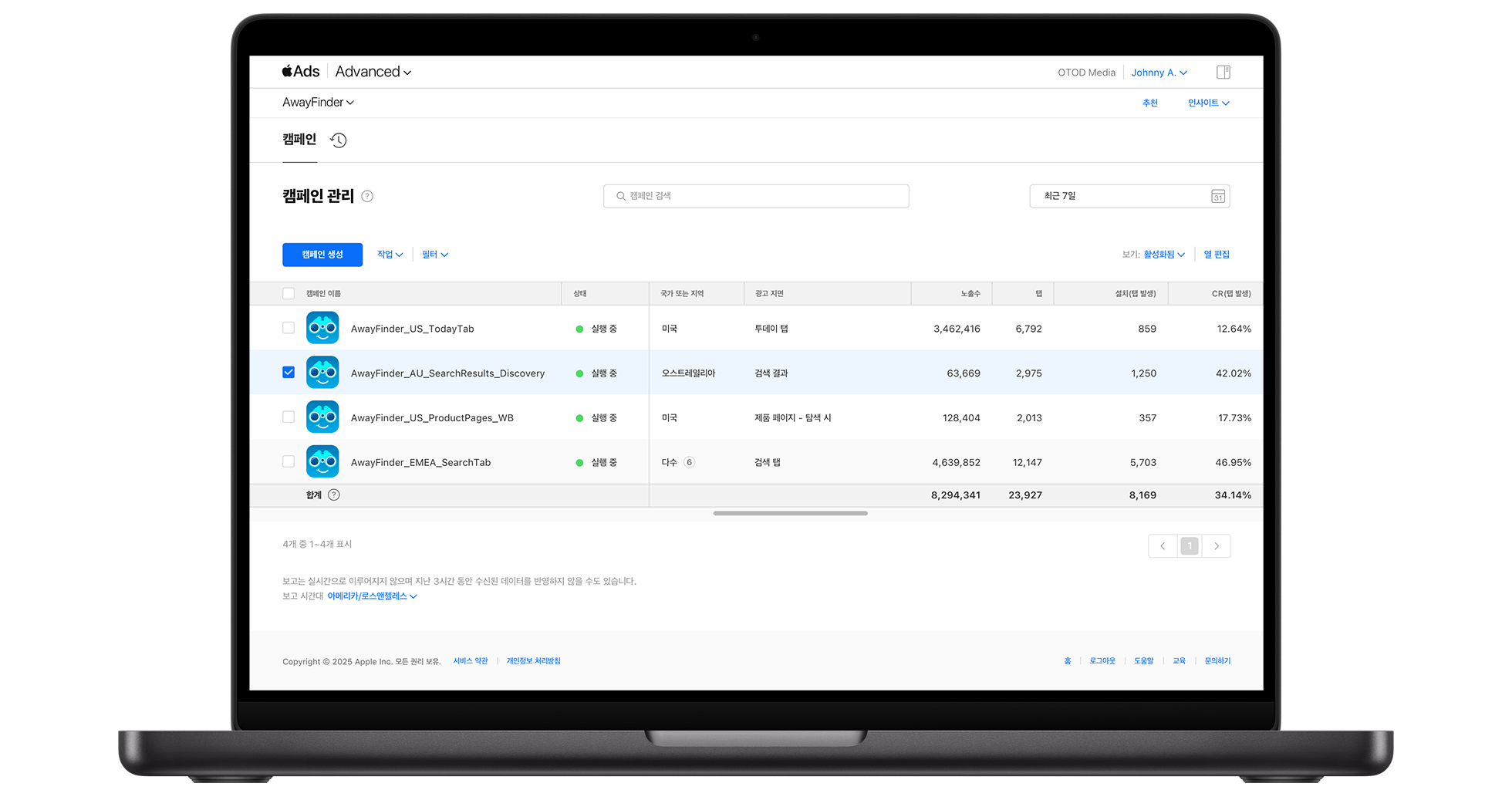This screenshot has width=1512, height=790.
Task: Open campaign AwayFinder_US_TodayTab name
Action: [x=413, y=329]
